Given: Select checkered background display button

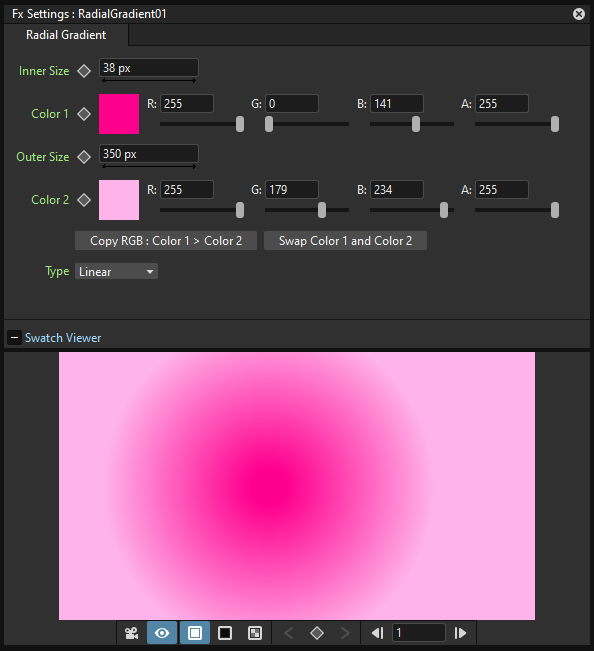Looking at the screenshot, I should 255,633.
